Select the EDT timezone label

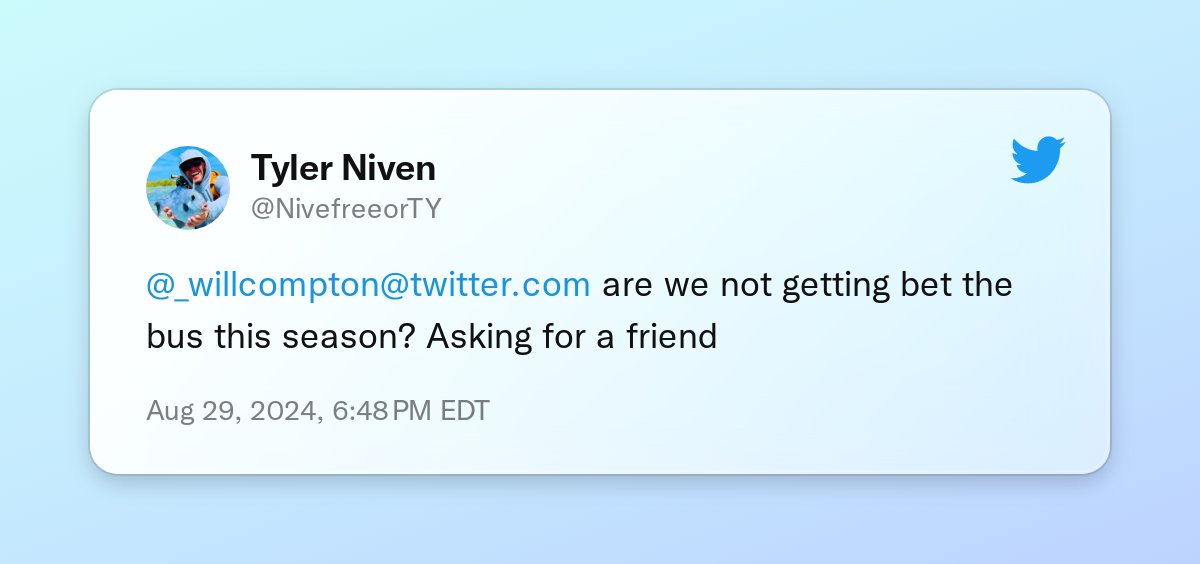[465, 411]
